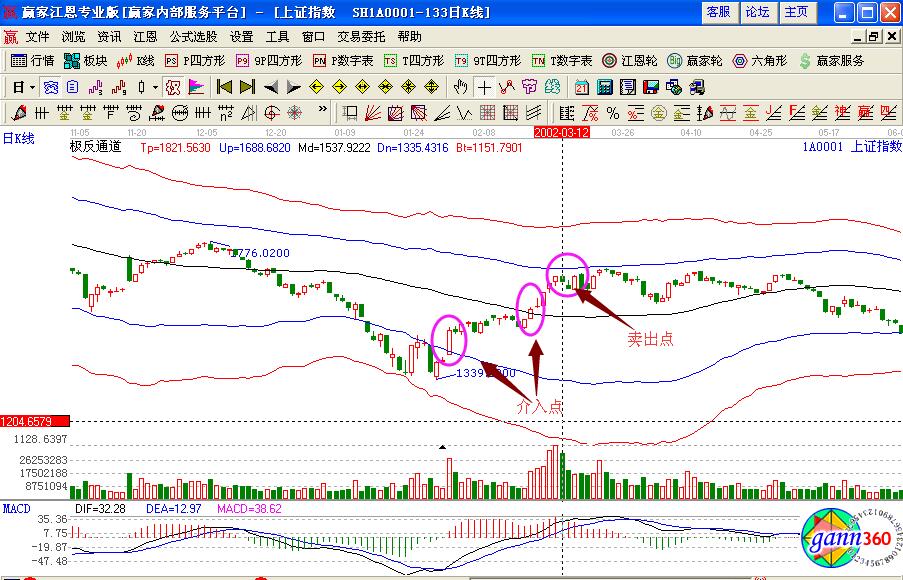The image size is (903, 580).
Task: Switch to K线 candlestick chart
Action: [x=136, y=61]
